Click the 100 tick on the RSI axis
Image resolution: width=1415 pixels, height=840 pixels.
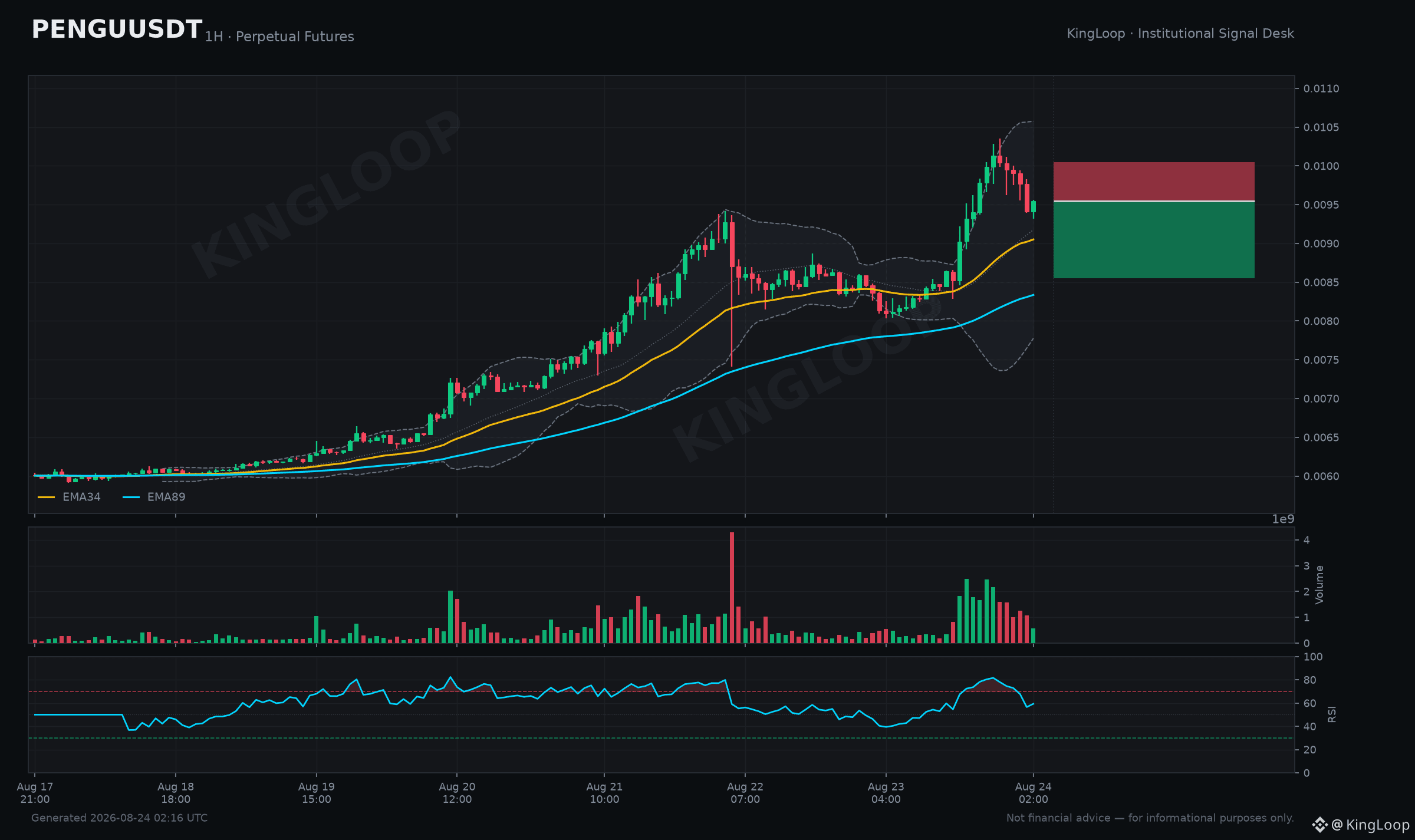click(x=1313, y=657)
